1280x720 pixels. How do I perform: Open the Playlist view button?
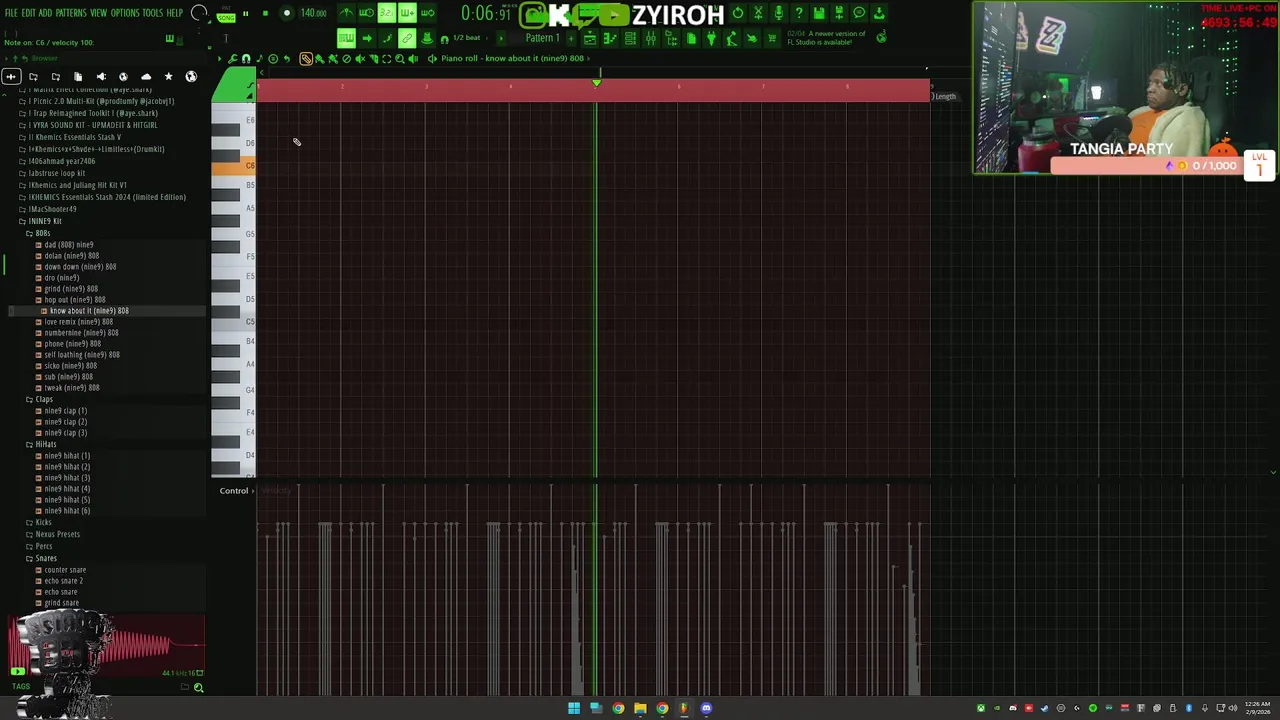(x=590, y=38)
